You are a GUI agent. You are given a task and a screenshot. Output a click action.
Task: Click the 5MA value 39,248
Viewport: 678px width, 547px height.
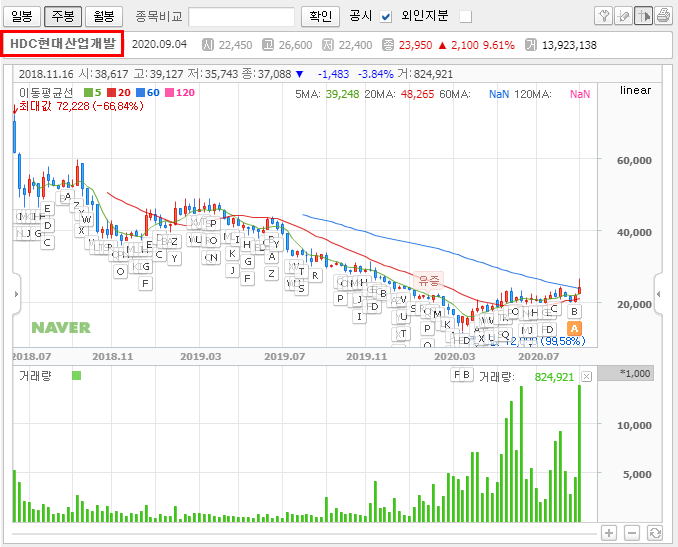coord(342,94)
